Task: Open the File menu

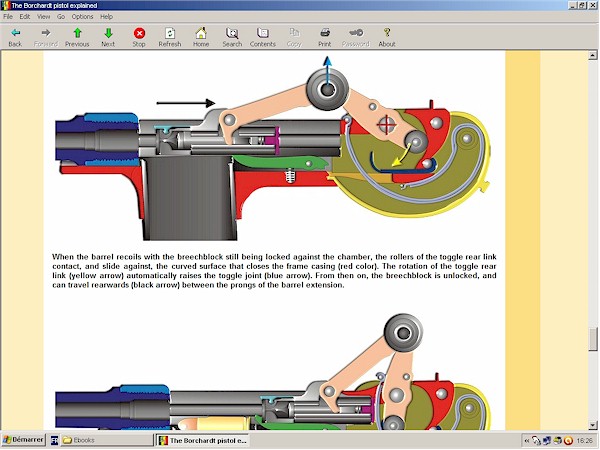Action: click(8, 16)
